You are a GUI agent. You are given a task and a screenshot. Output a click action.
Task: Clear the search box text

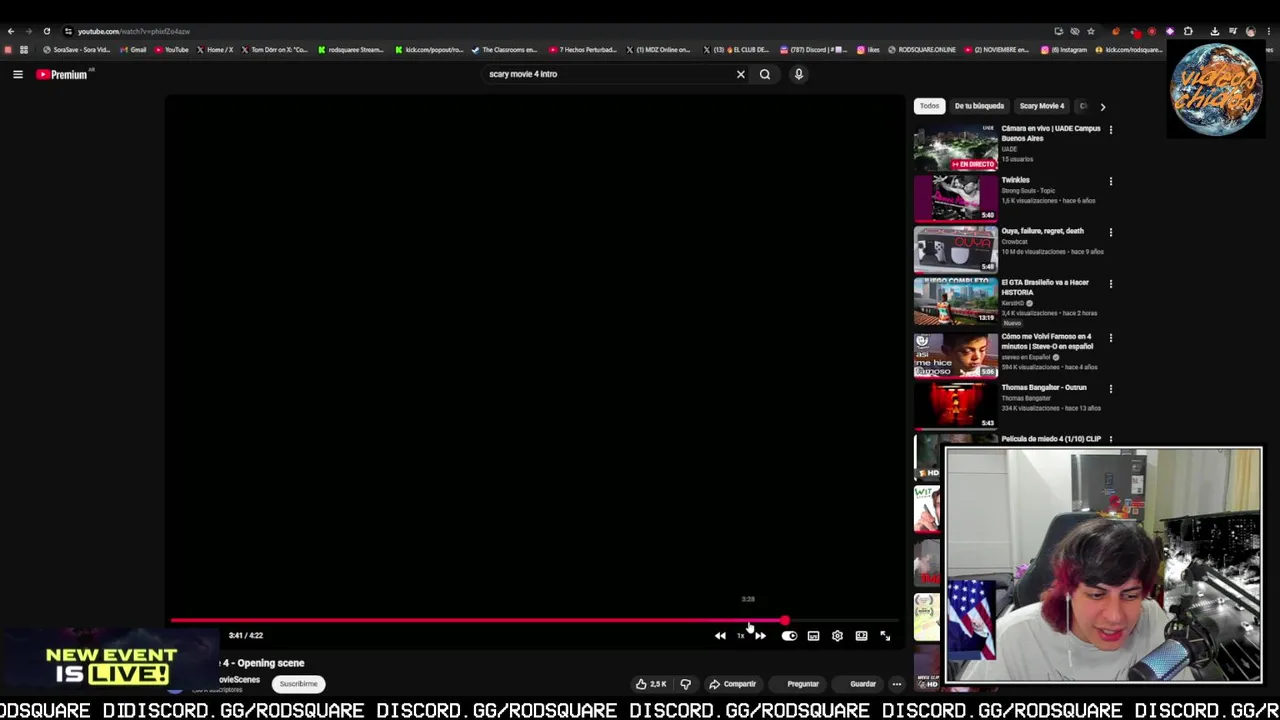click(740, 74)
